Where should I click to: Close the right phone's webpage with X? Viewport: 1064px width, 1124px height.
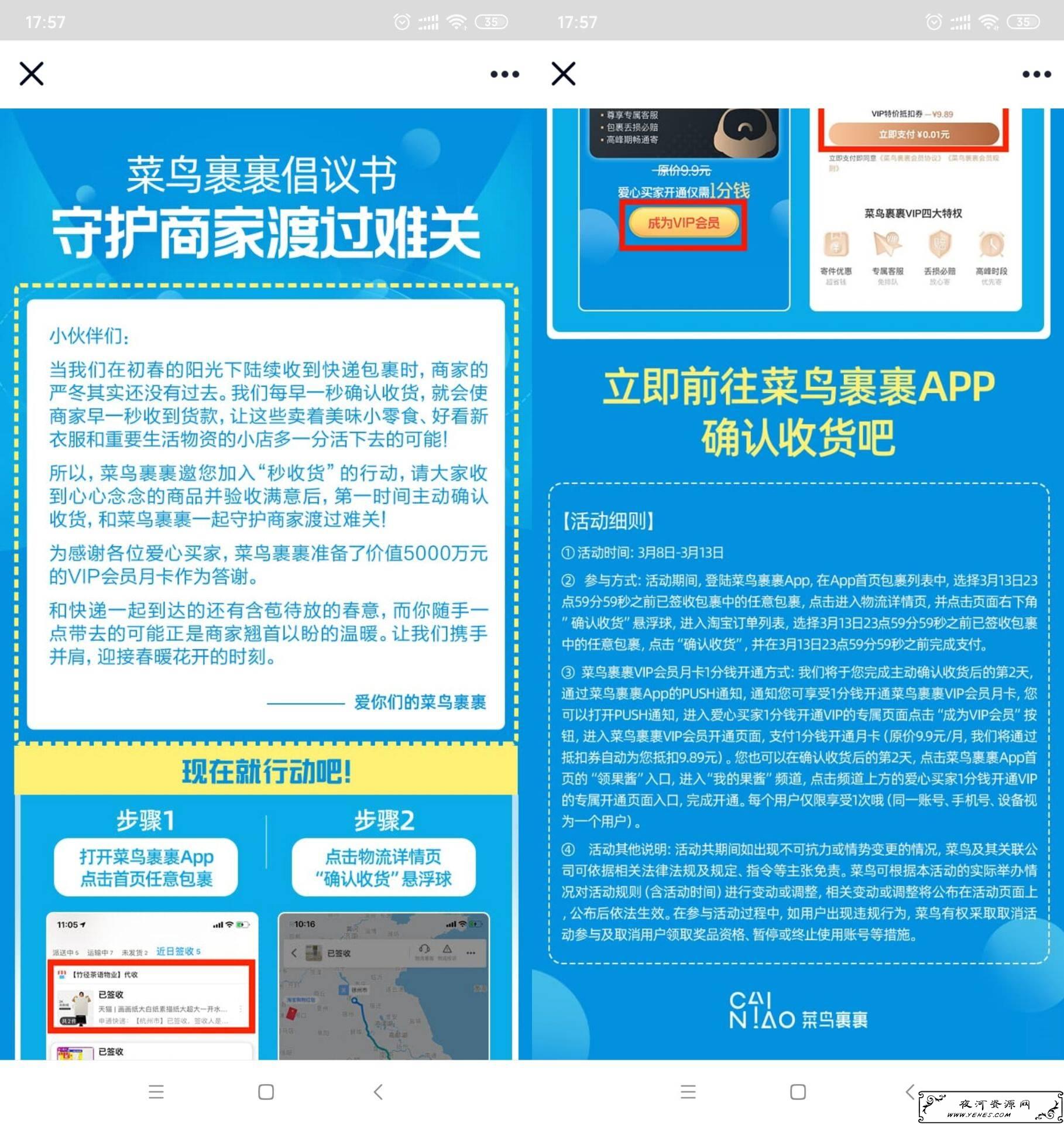click(563, 74)
